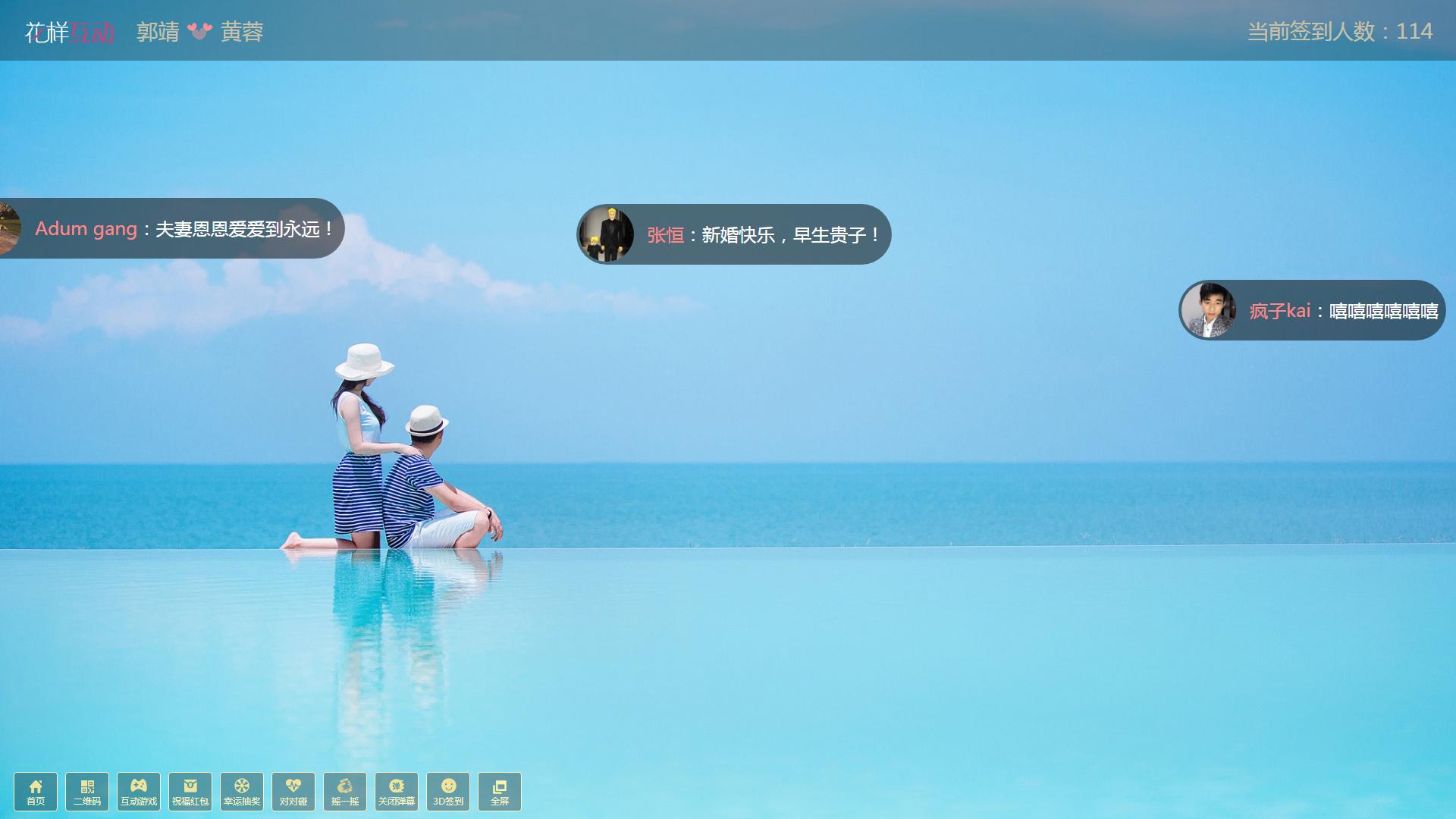Click 当前签到人数 114 counter
The image size is (1456, 819).
[1339, 32]
